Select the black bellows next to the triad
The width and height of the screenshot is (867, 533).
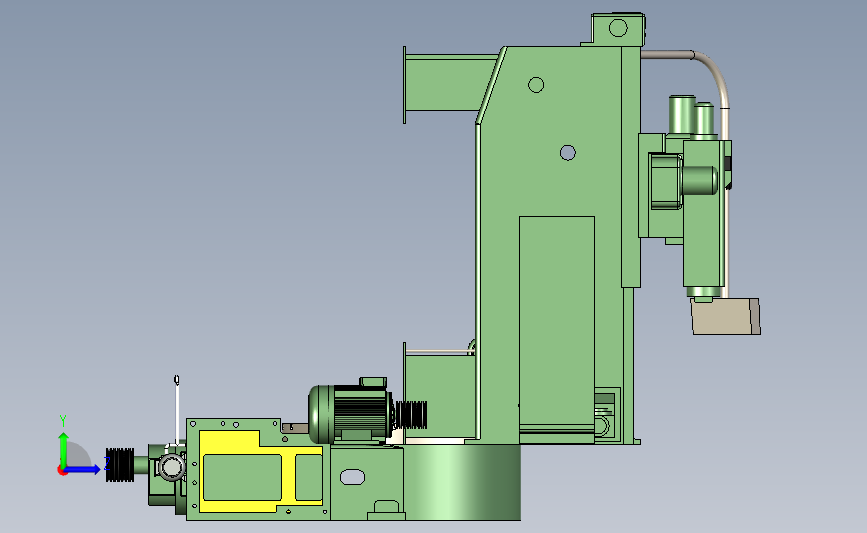tap(120, 465)
